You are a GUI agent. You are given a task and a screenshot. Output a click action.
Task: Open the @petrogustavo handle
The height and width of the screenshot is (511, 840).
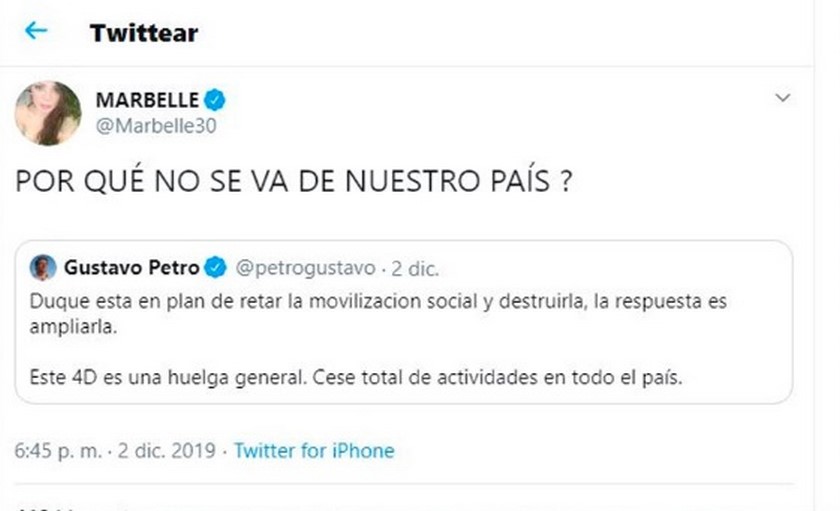click(305, 268)
